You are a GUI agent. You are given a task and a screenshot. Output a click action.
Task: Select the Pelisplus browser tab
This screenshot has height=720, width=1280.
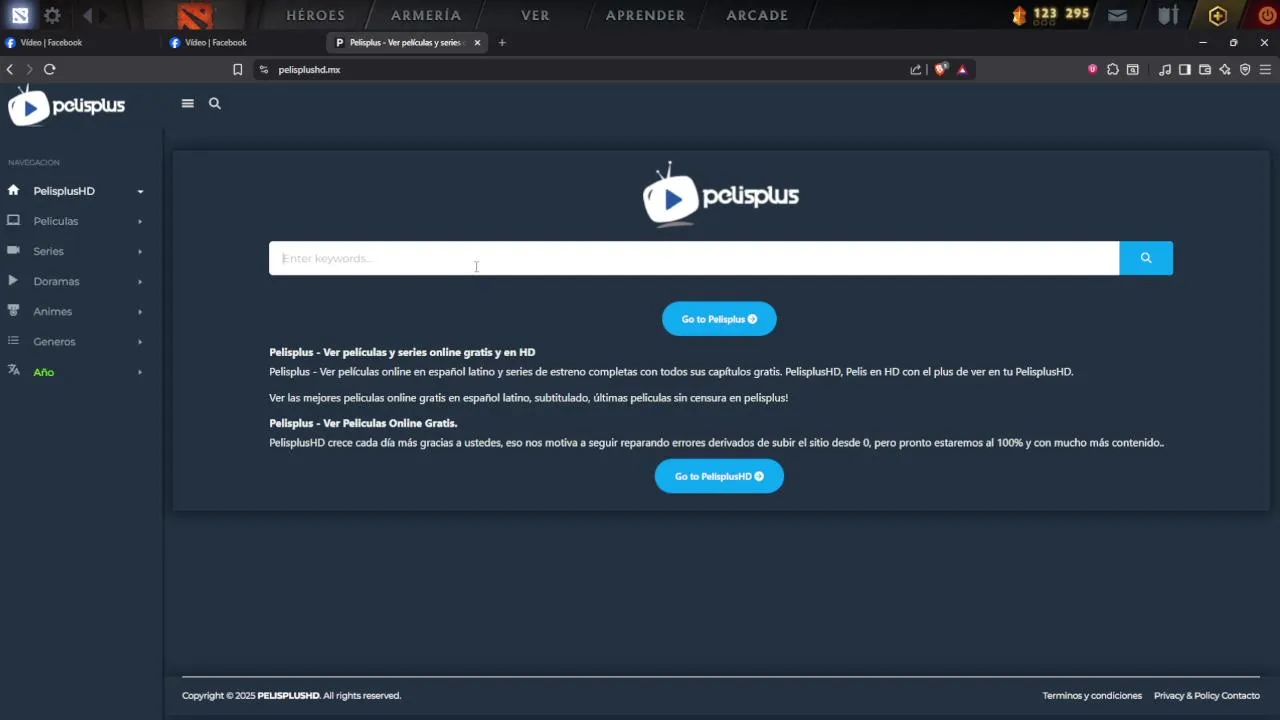408,43
